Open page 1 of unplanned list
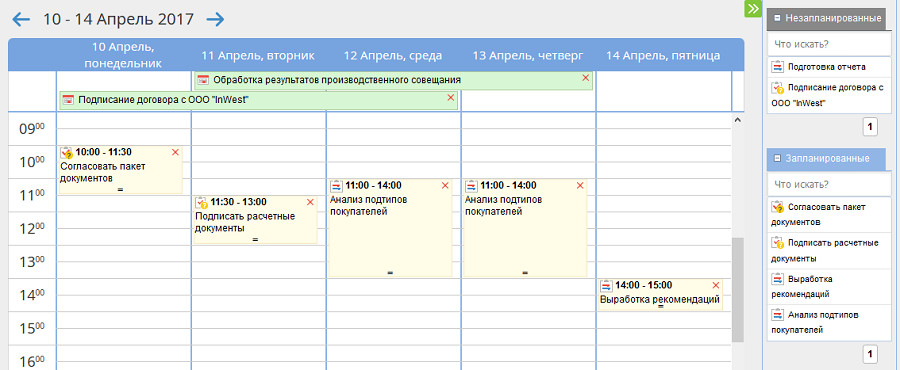This screenshot has width=900, height=370. pos(870,127)
